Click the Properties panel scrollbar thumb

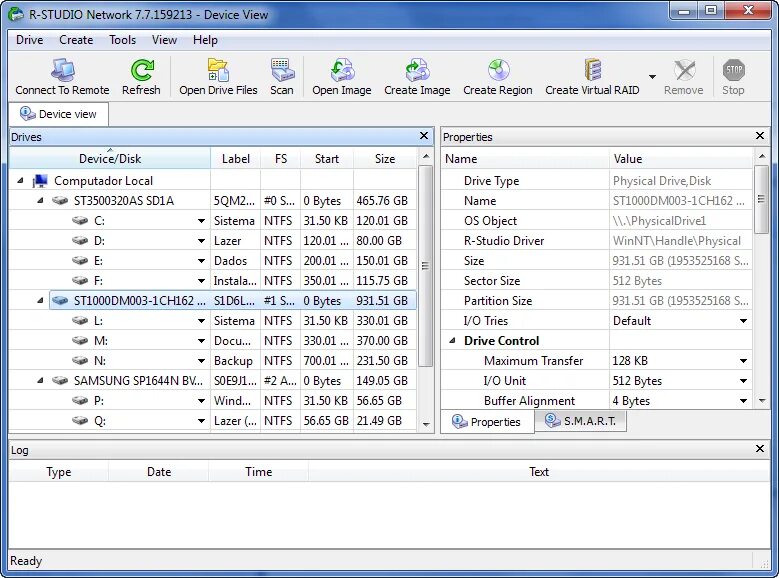[x=761, y=199]
